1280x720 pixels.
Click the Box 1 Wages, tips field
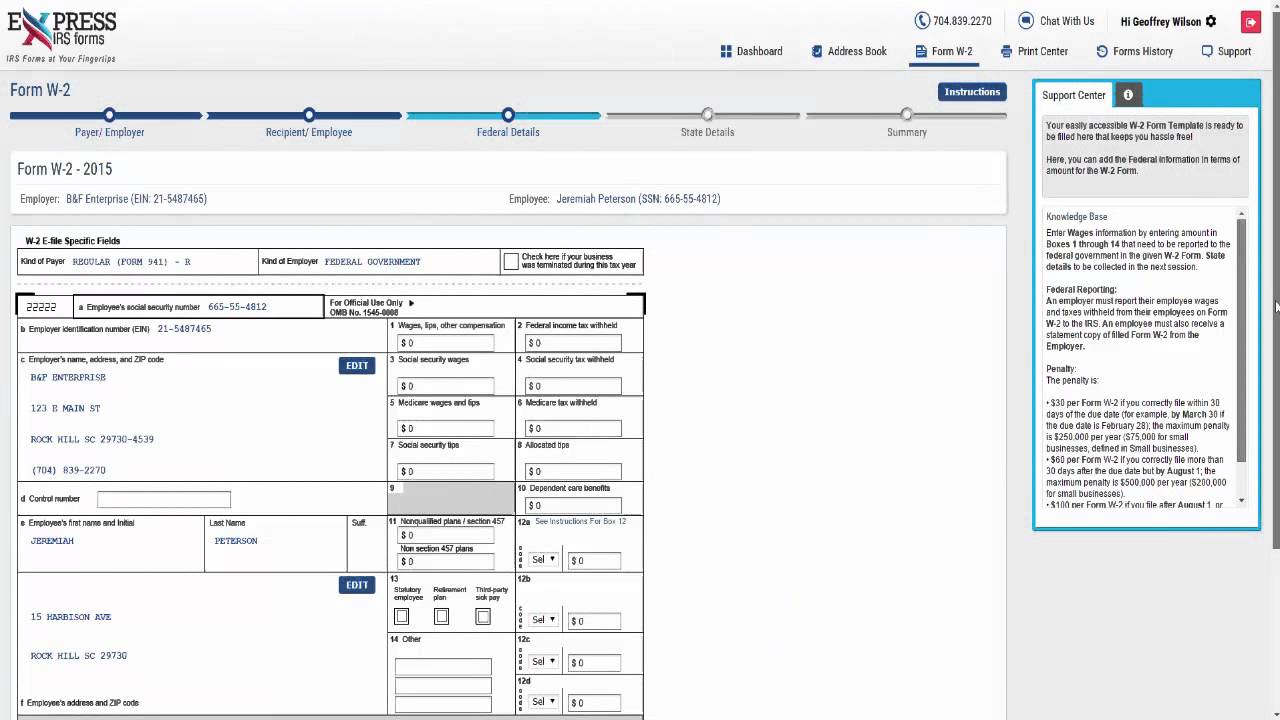pyautogui.click(x=446, y=343)
